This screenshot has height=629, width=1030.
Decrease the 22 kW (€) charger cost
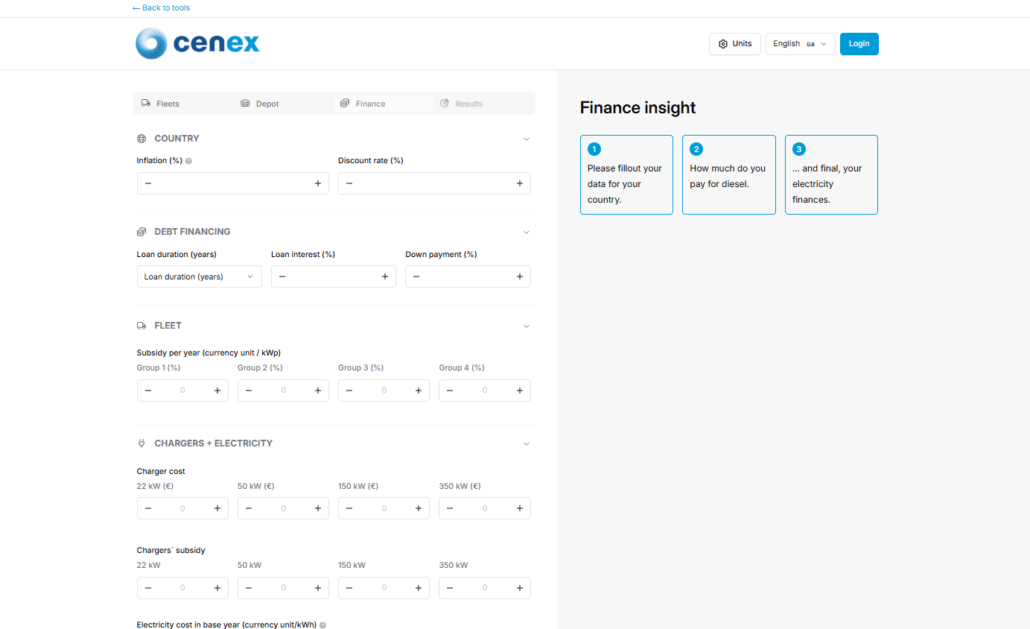coord(148,508)
